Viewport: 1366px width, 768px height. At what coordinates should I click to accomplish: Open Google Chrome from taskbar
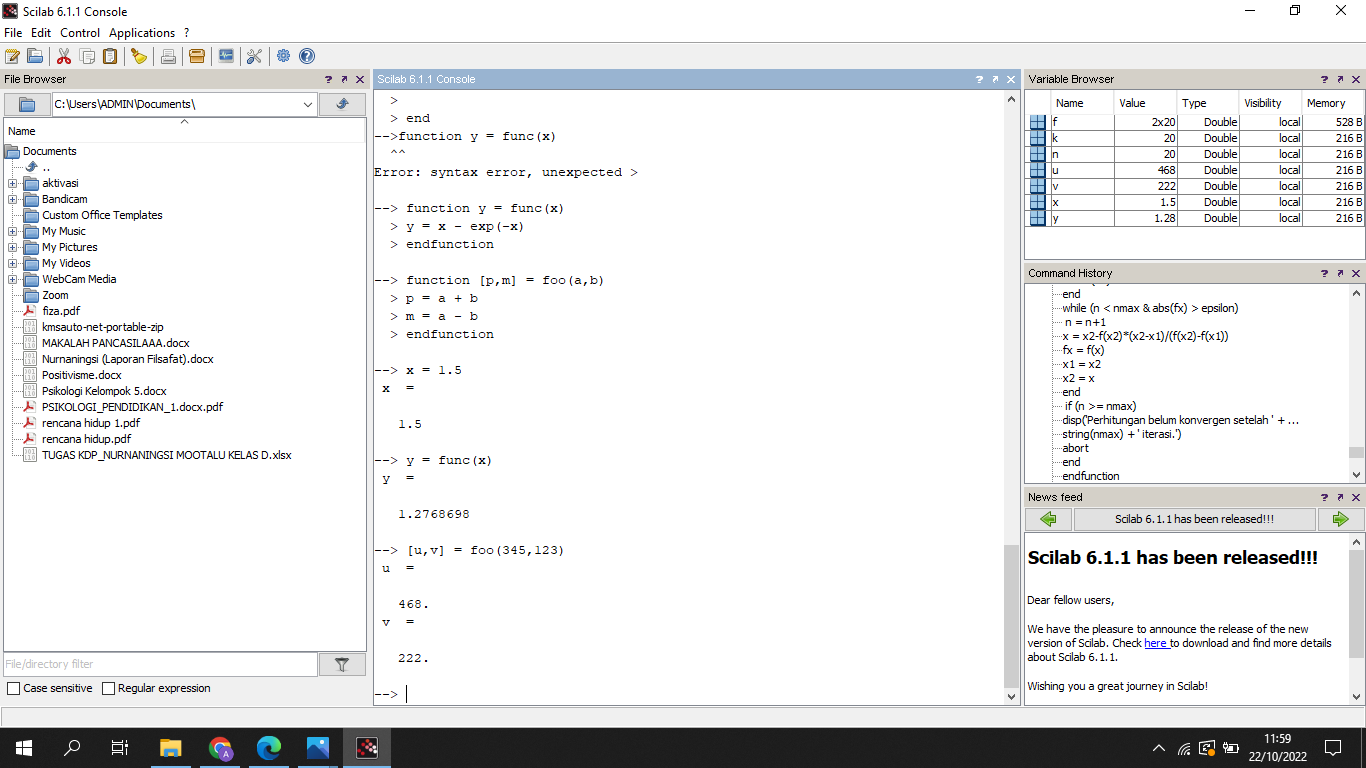pos(220,747)
